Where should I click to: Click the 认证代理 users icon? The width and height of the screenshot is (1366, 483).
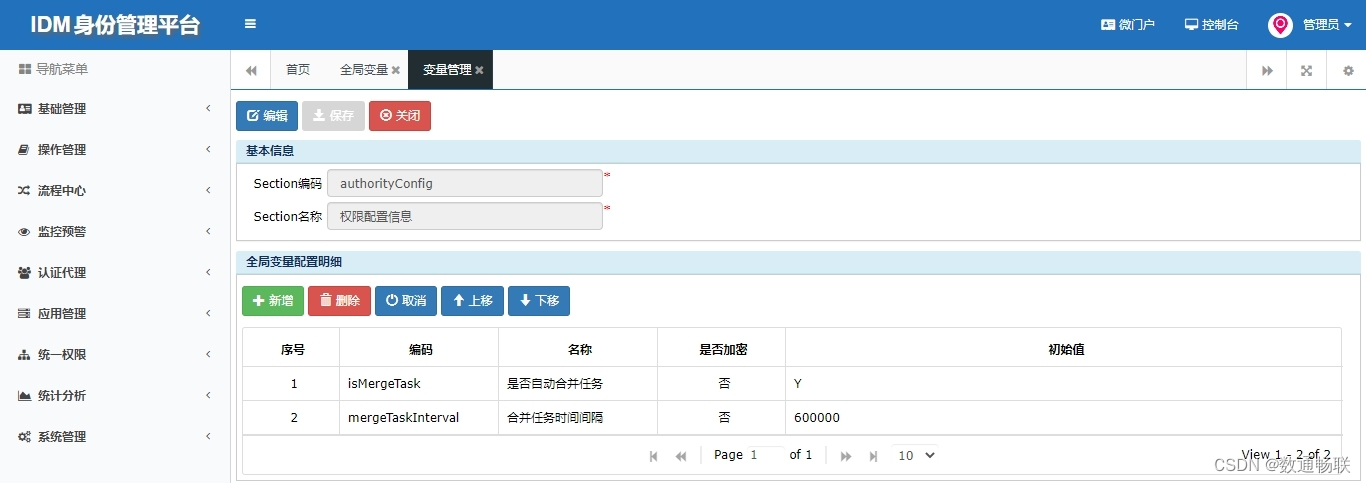(x=25, y=273)
